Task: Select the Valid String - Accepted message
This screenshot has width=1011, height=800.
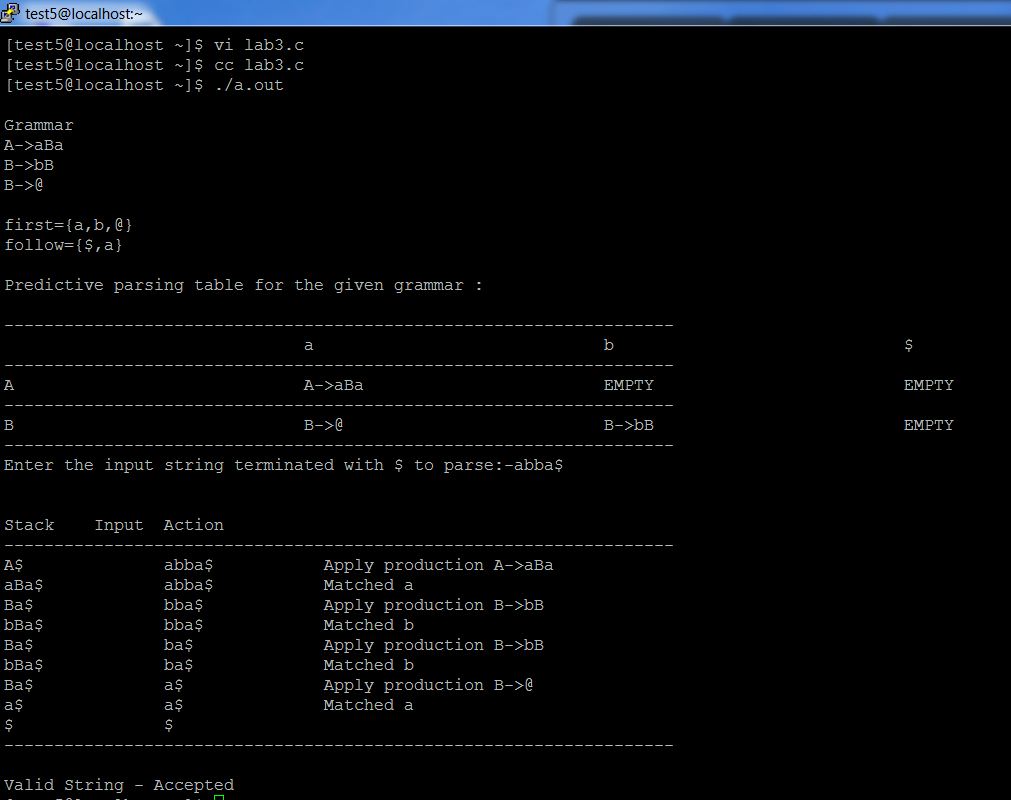Action: coord(119,785)
